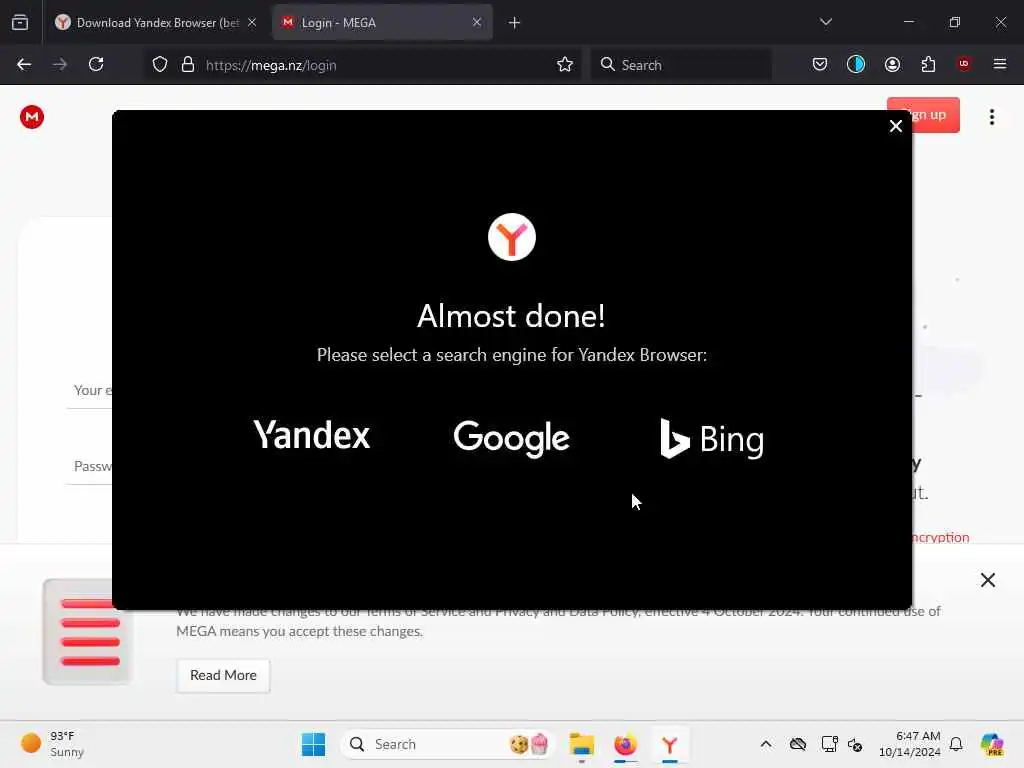Open Firefox View button in tab strip
Image resolution: width=1024 pixels, height=768 pixels.
pos(20,22)
